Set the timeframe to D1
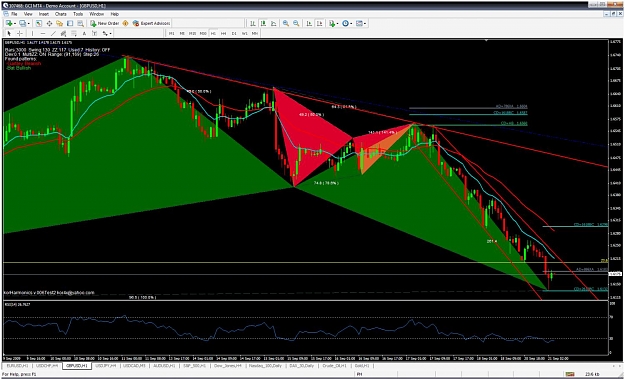 pos(234,33)
